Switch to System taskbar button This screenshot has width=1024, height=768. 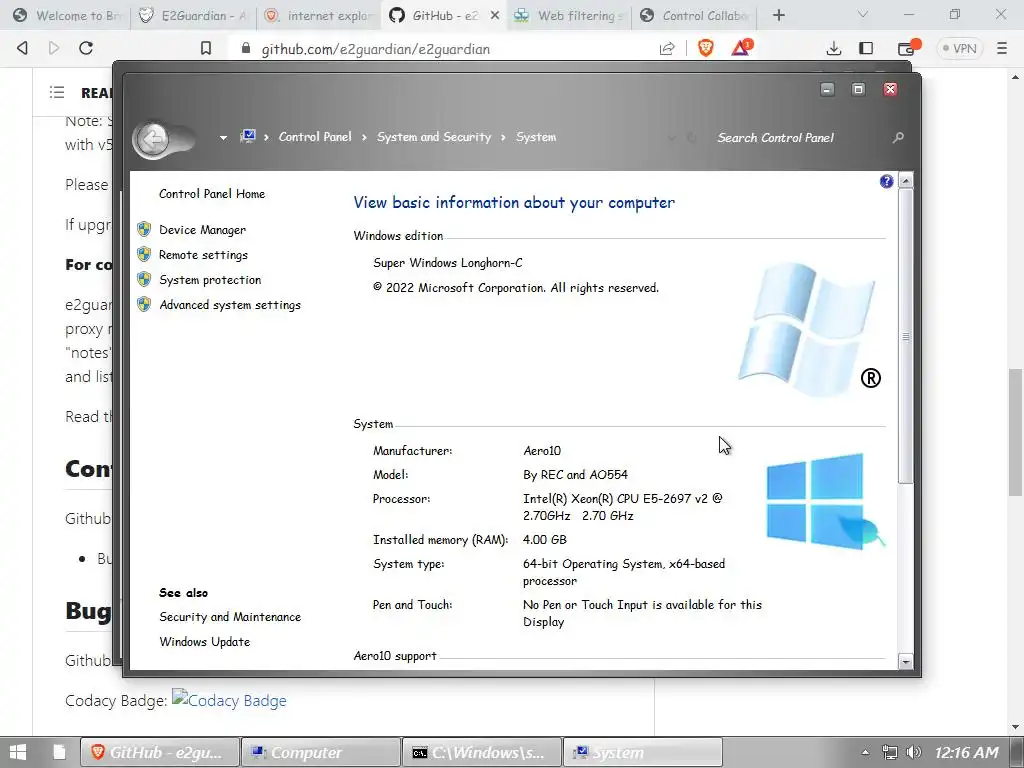[643, 752]
